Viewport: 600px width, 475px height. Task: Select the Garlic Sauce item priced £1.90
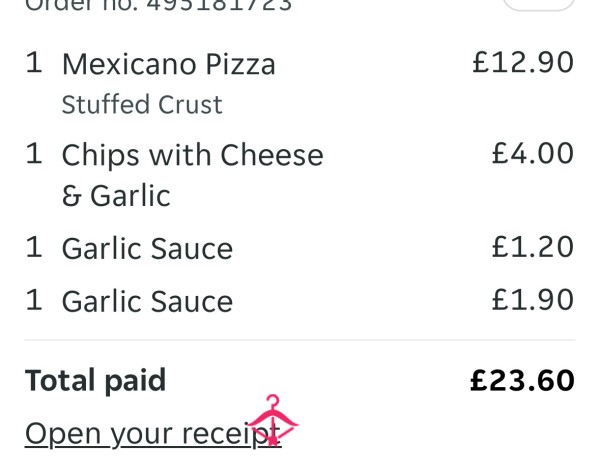[147, 302]
